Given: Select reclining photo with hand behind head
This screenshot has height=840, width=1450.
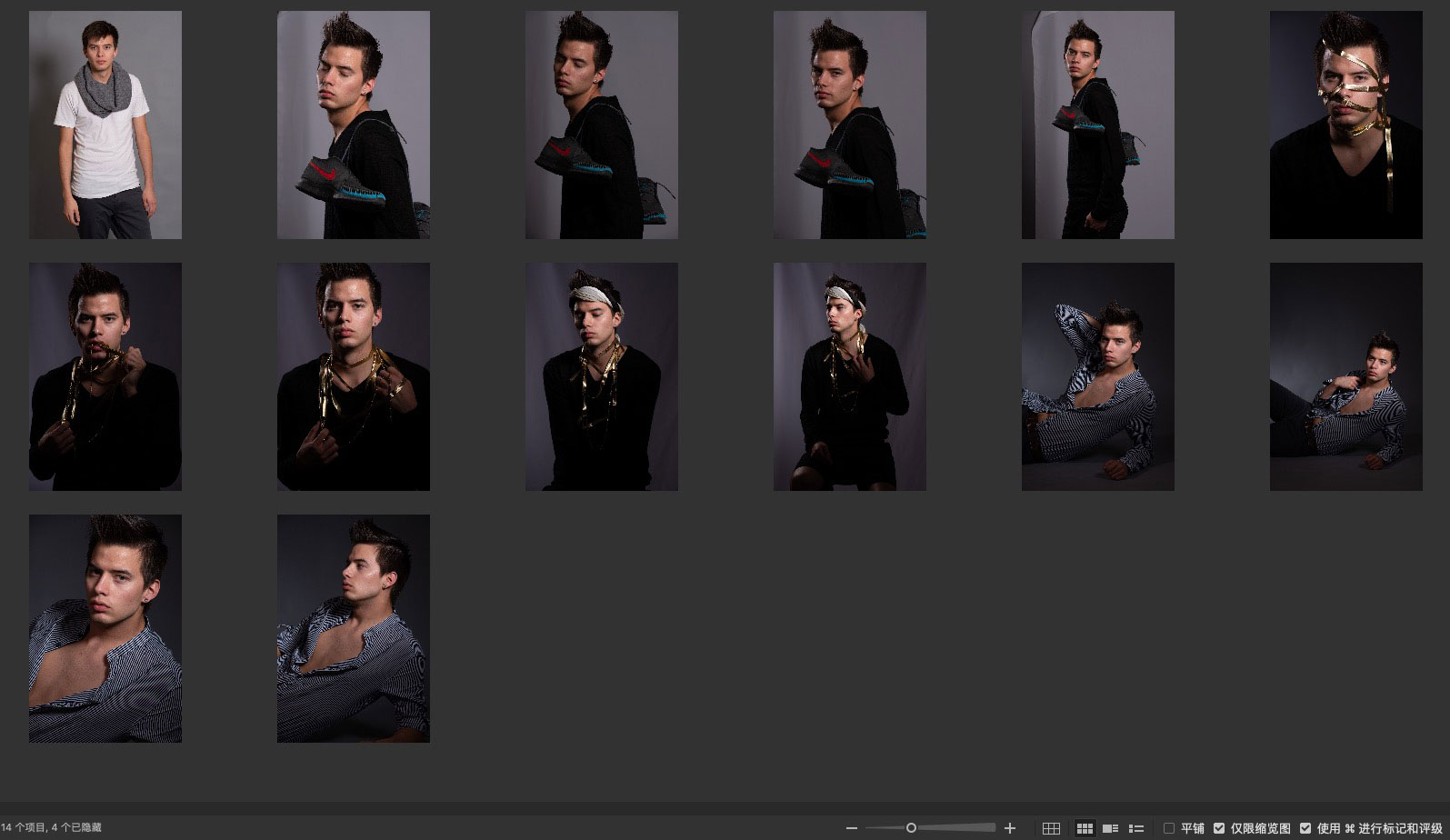Looking at the screenshot, I should tap(1097, 376).
